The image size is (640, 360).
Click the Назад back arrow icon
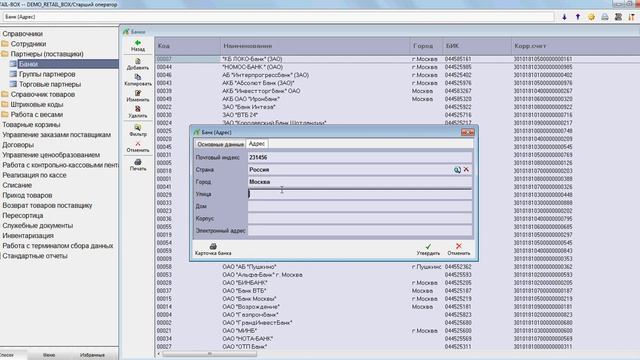(138, 42)
